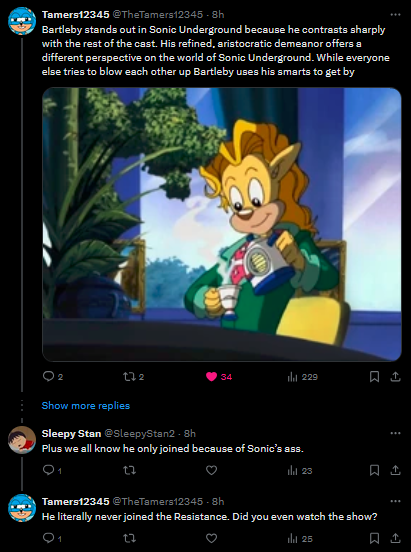This screenshot has height=552, width=411.
Task: Like Sleepy Stan's reply
Action: (x=211, y=470)
